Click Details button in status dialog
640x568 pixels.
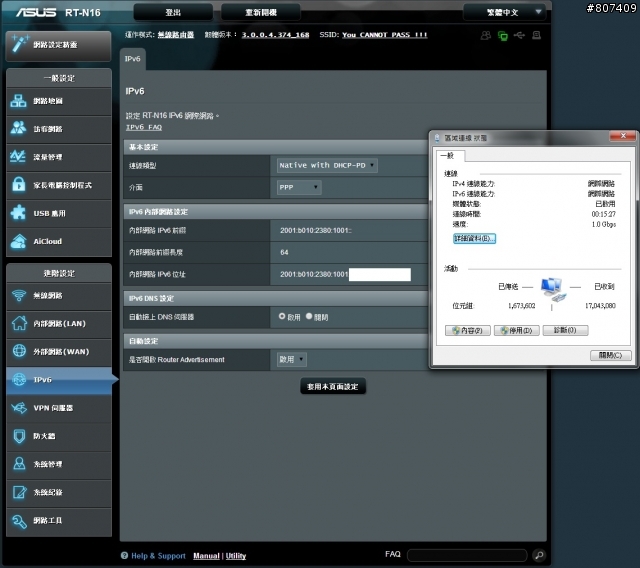[474, 238]
